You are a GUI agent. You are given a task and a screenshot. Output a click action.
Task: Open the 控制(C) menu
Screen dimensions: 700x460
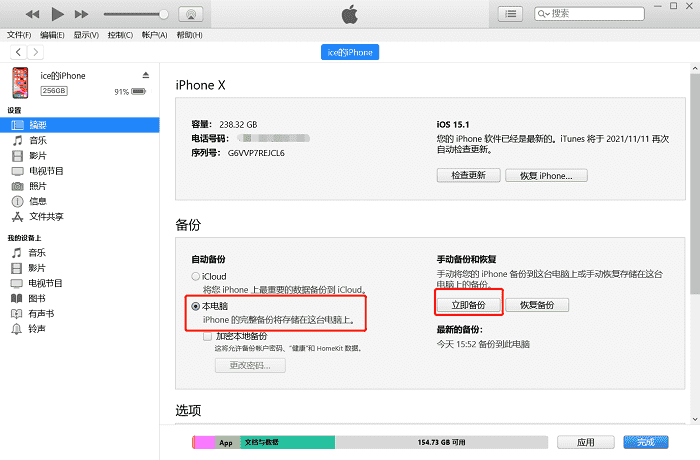(120, 35)
